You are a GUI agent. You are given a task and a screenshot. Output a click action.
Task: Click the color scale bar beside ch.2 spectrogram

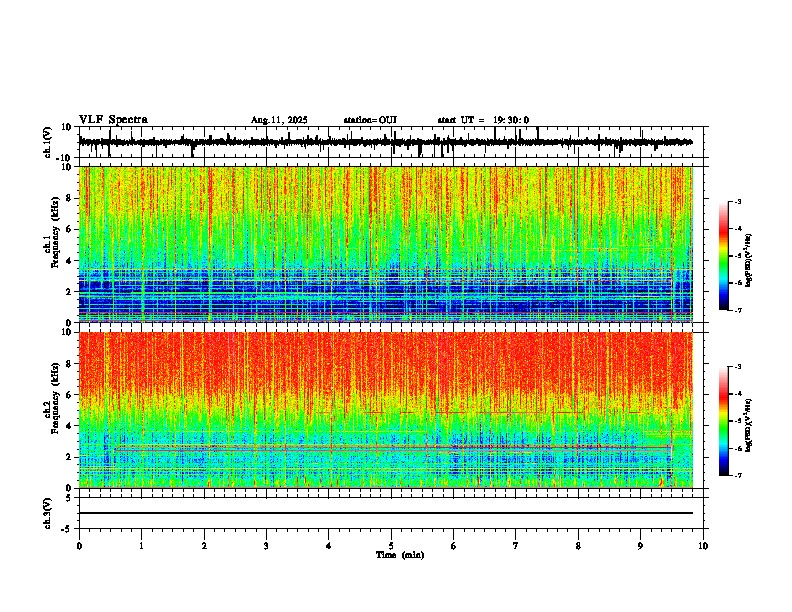[724, 421]
